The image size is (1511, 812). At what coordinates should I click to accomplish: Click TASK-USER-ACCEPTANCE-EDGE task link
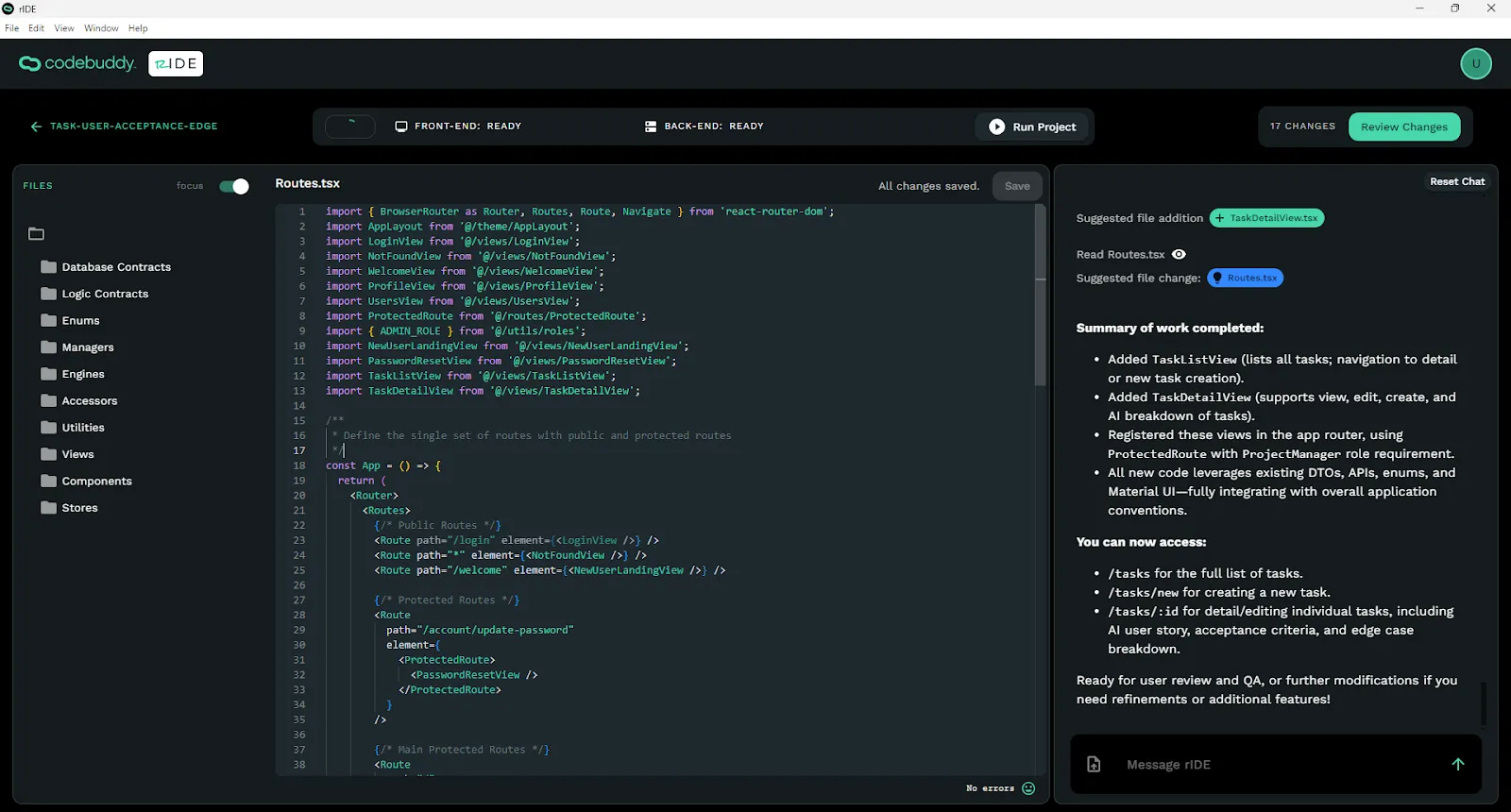pos(134,127)
